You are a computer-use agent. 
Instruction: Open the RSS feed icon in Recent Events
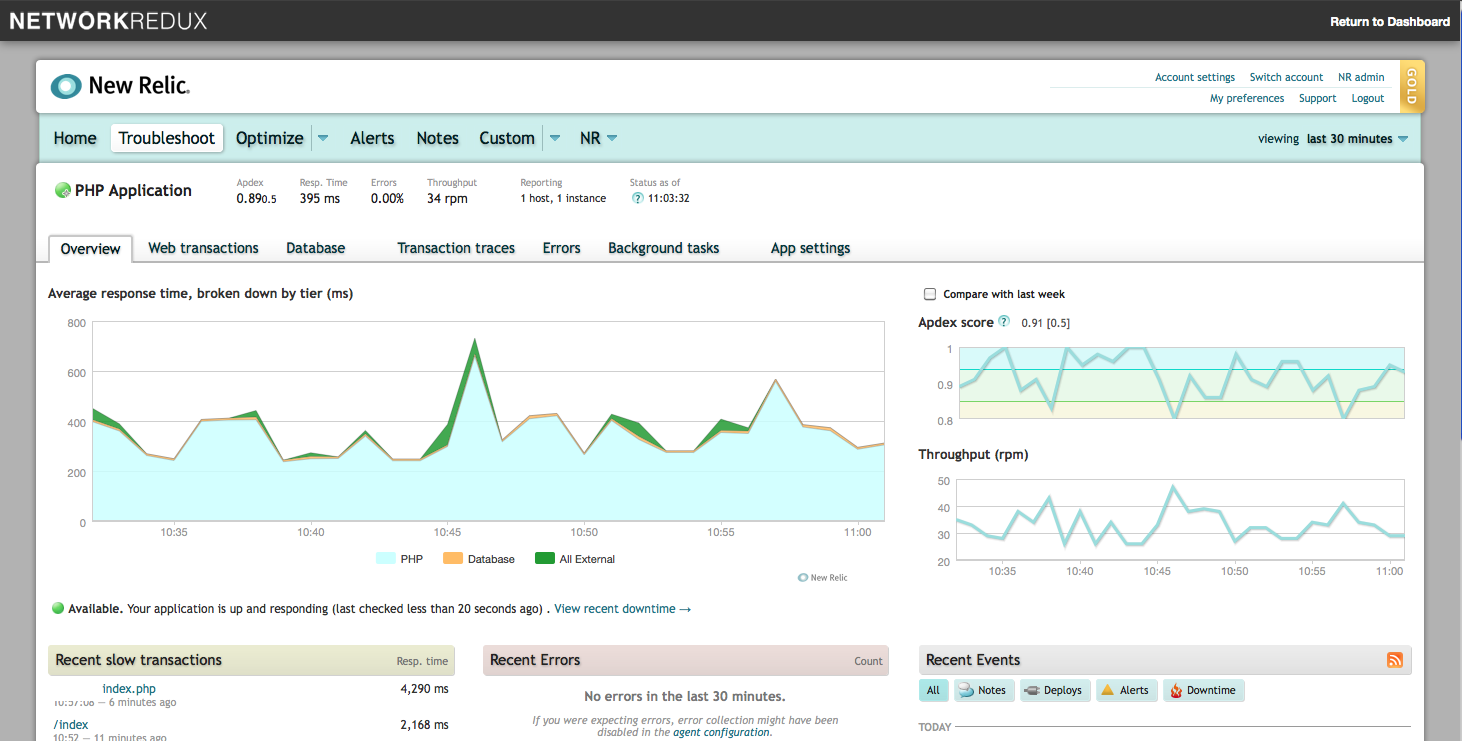click(1395, 660)
